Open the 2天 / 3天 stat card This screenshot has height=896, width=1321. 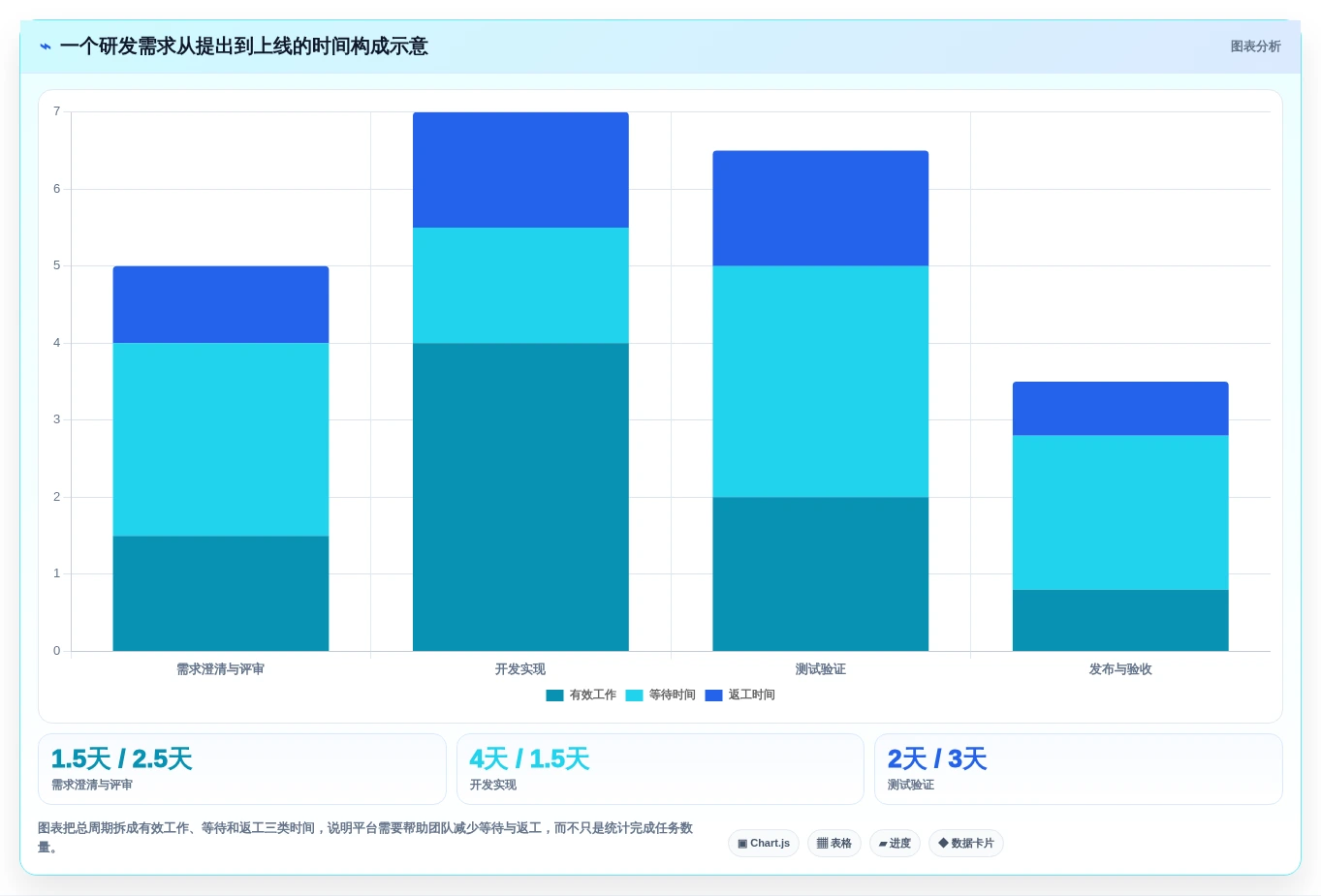(1079, 769)
